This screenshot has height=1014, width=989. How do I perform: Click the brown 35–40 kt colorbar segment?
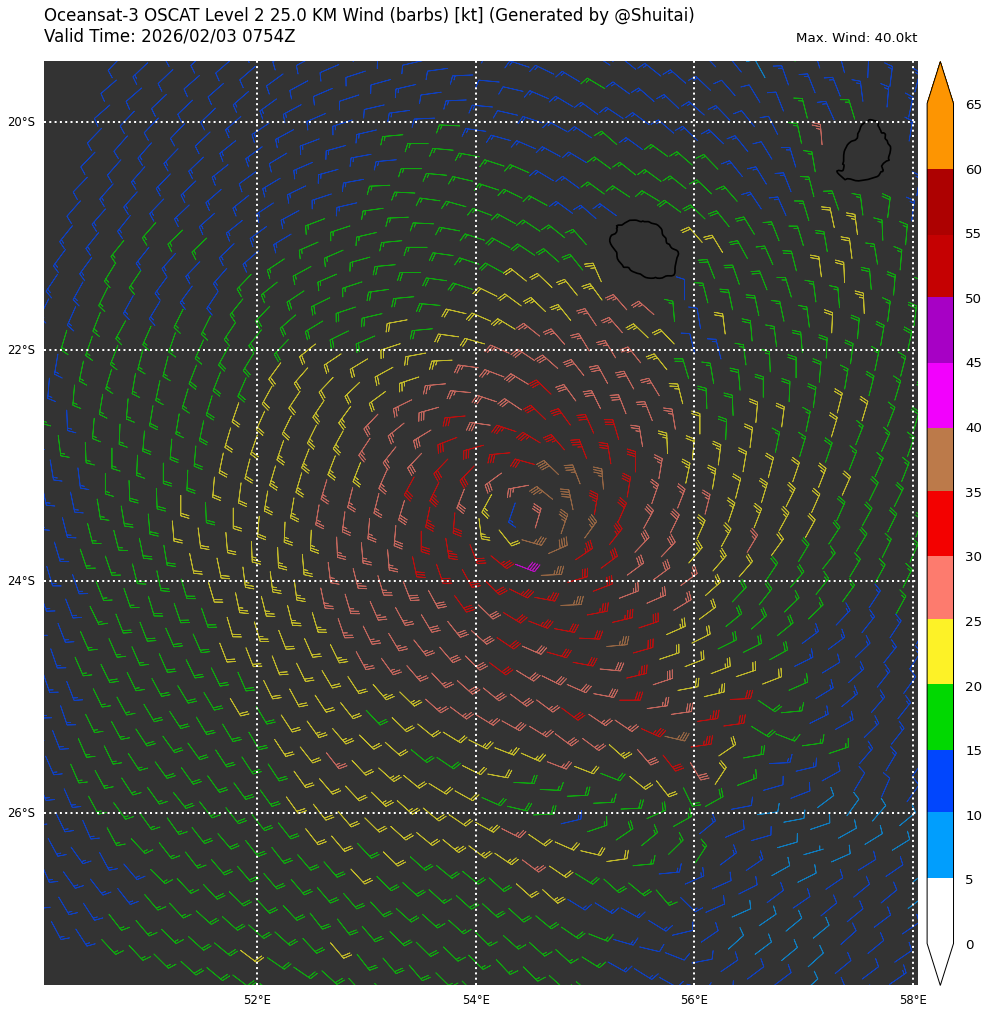click(x=939, y=459)
